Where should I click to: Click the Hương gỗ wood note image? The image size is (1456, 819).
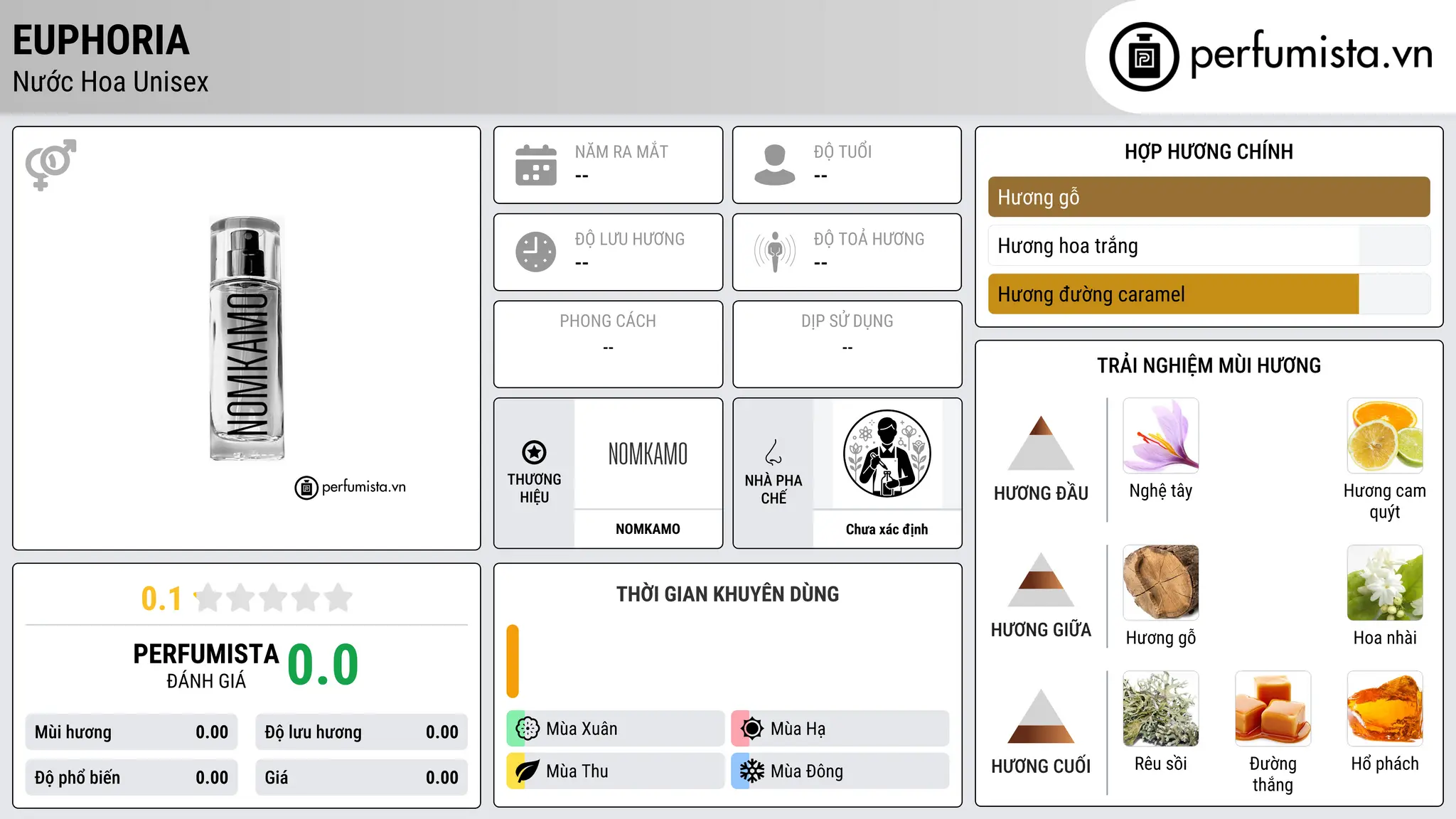[1161, 583]
